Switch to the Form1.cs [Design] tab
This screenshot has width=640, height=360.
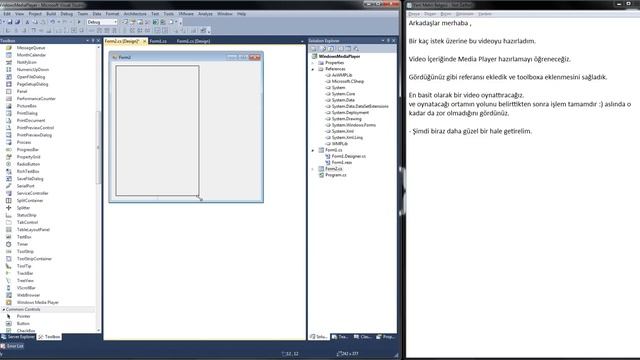click(x=193, y=41)
